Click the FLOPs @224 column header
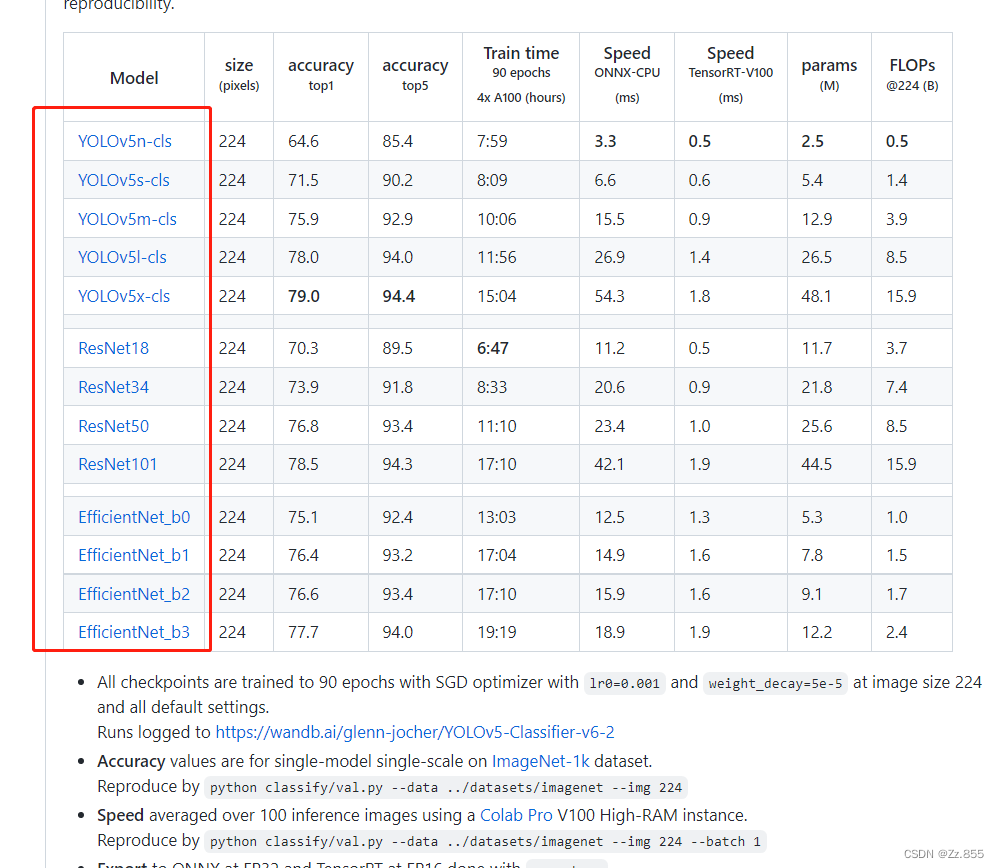Viewport: 999px width, 868px height. 912,75
